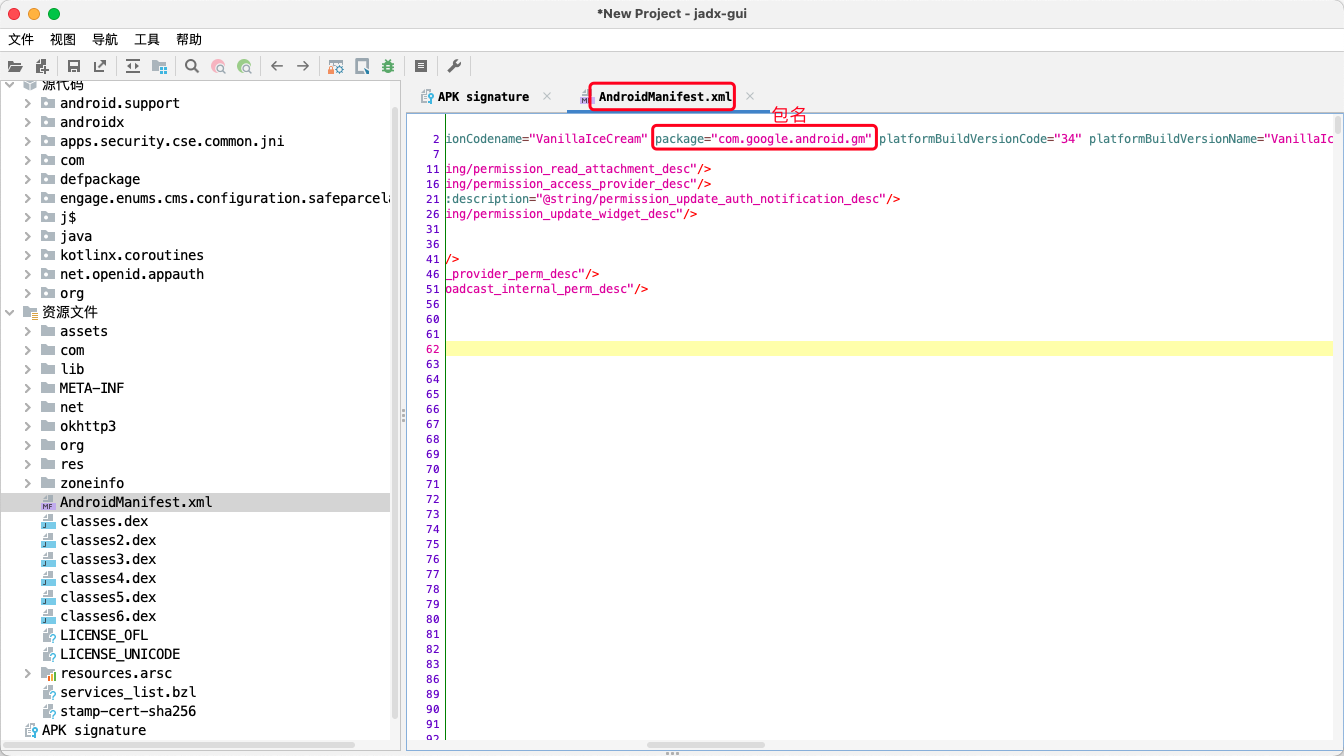Collapse the 资源文件 resources node
The height and width of the screenshot is (756, 1344).
[10, 312]
